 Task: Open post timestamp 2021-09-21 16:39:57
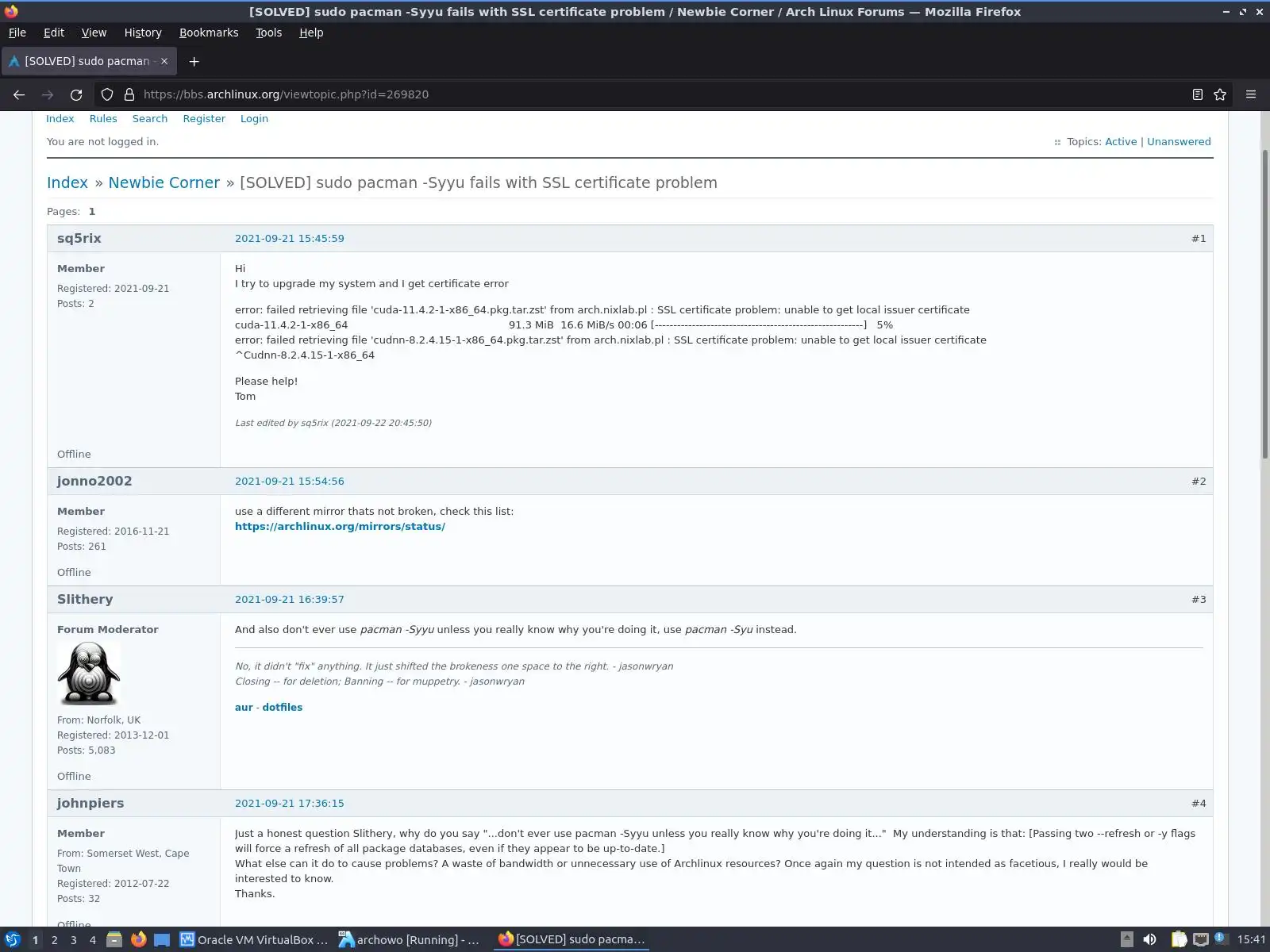pos(290,600)
